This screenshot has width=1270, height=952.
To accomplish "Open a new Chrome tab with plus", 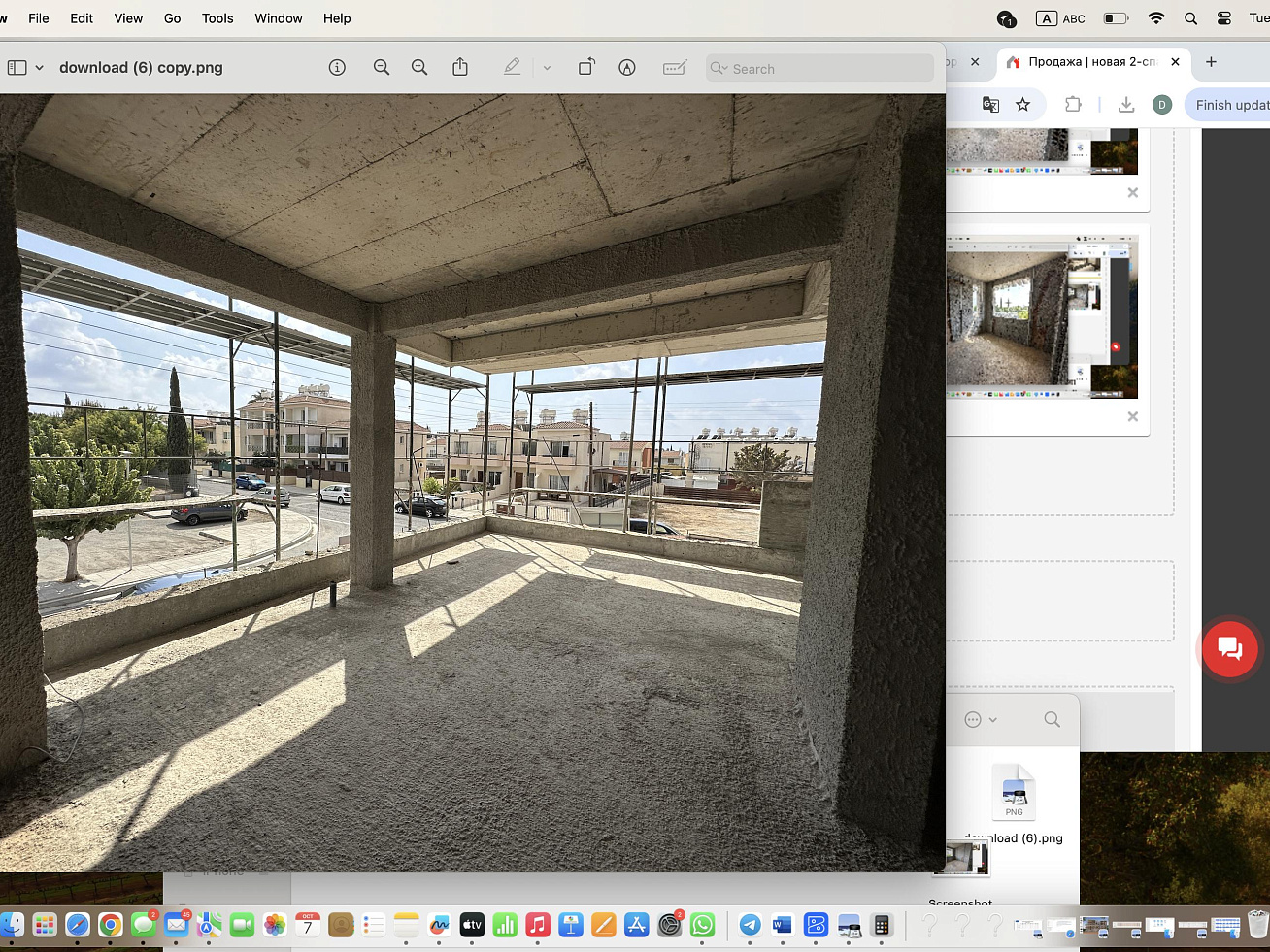I will tap(1211, 62).
